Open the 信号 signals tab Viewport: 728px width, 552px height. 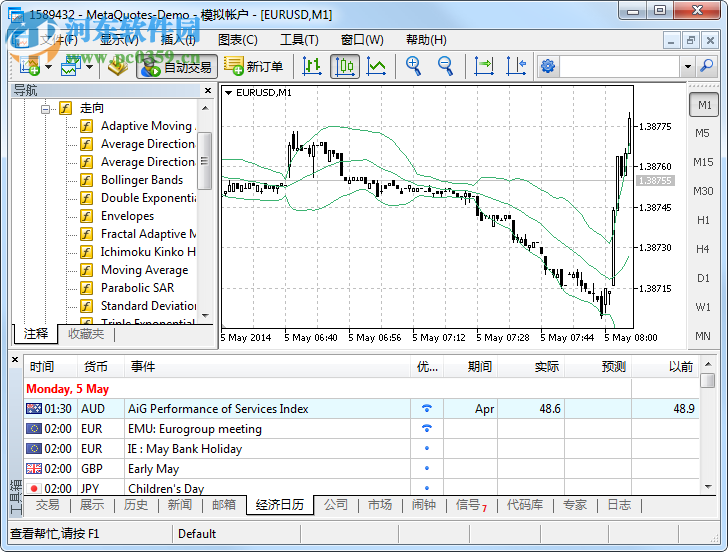click(471, 505)
